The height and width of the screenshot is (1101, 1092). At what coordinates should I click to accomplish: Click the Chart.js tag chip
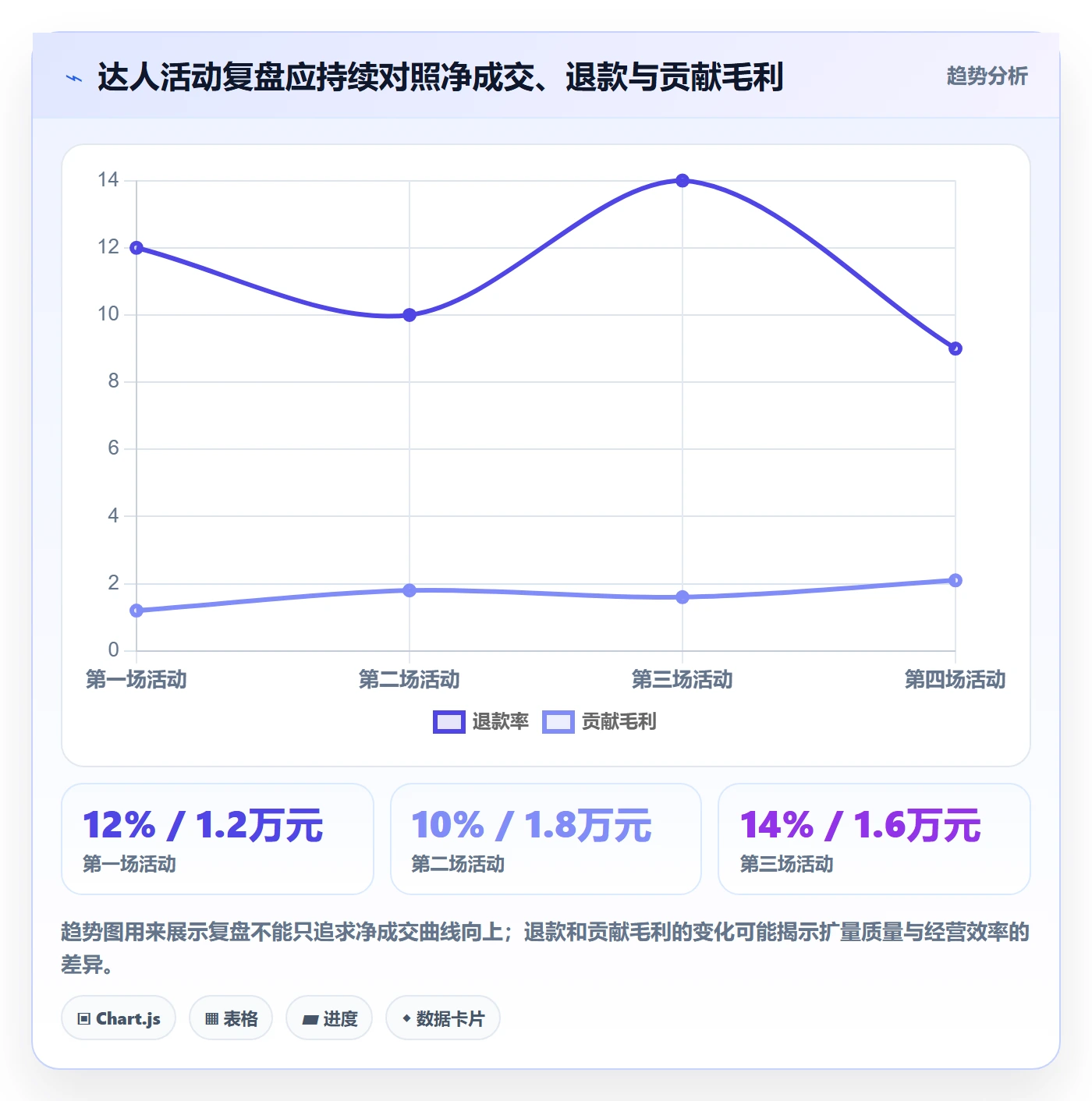[119, 1018]
